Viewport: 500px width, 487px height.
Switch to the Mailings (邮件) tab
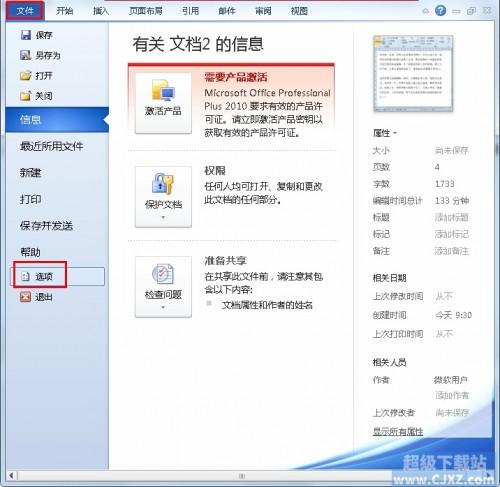point(227,11)
